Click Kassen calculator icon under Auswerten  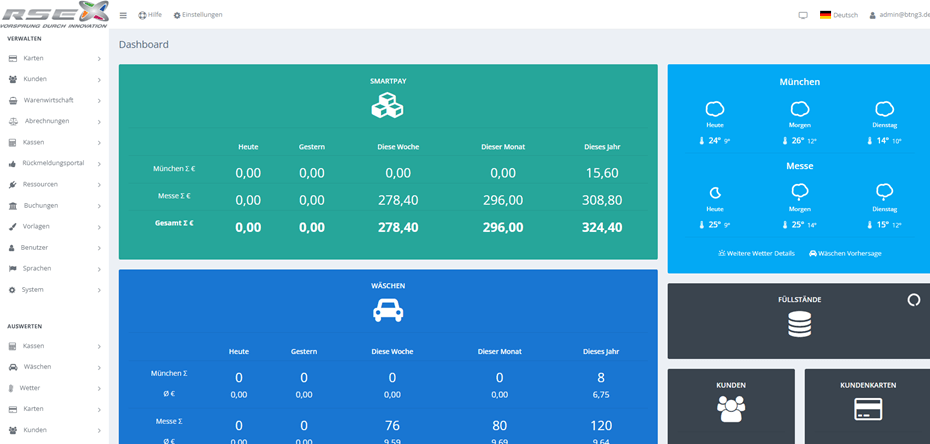(x=12, y=346)
